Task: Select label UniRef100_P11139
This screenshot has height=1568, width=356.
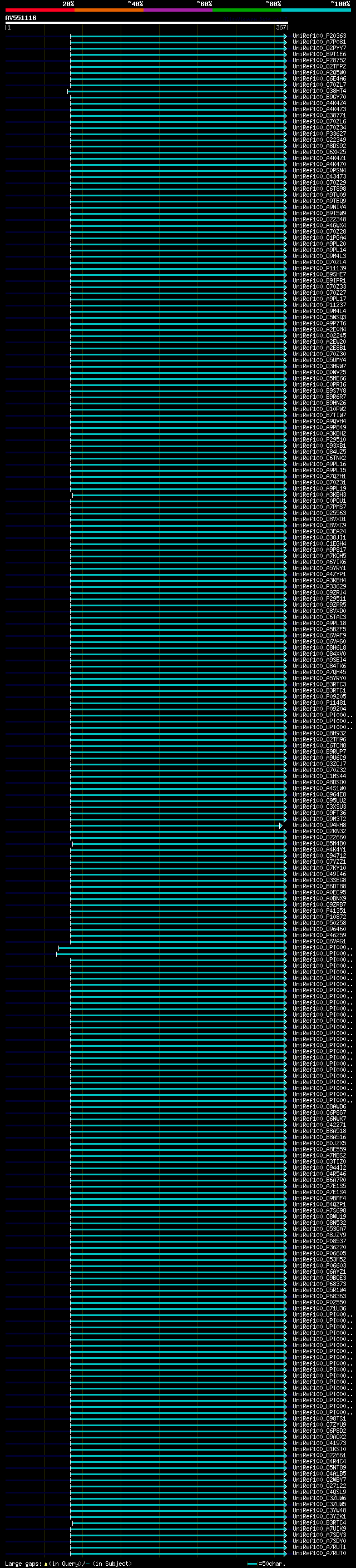Action: coord(319,269)
